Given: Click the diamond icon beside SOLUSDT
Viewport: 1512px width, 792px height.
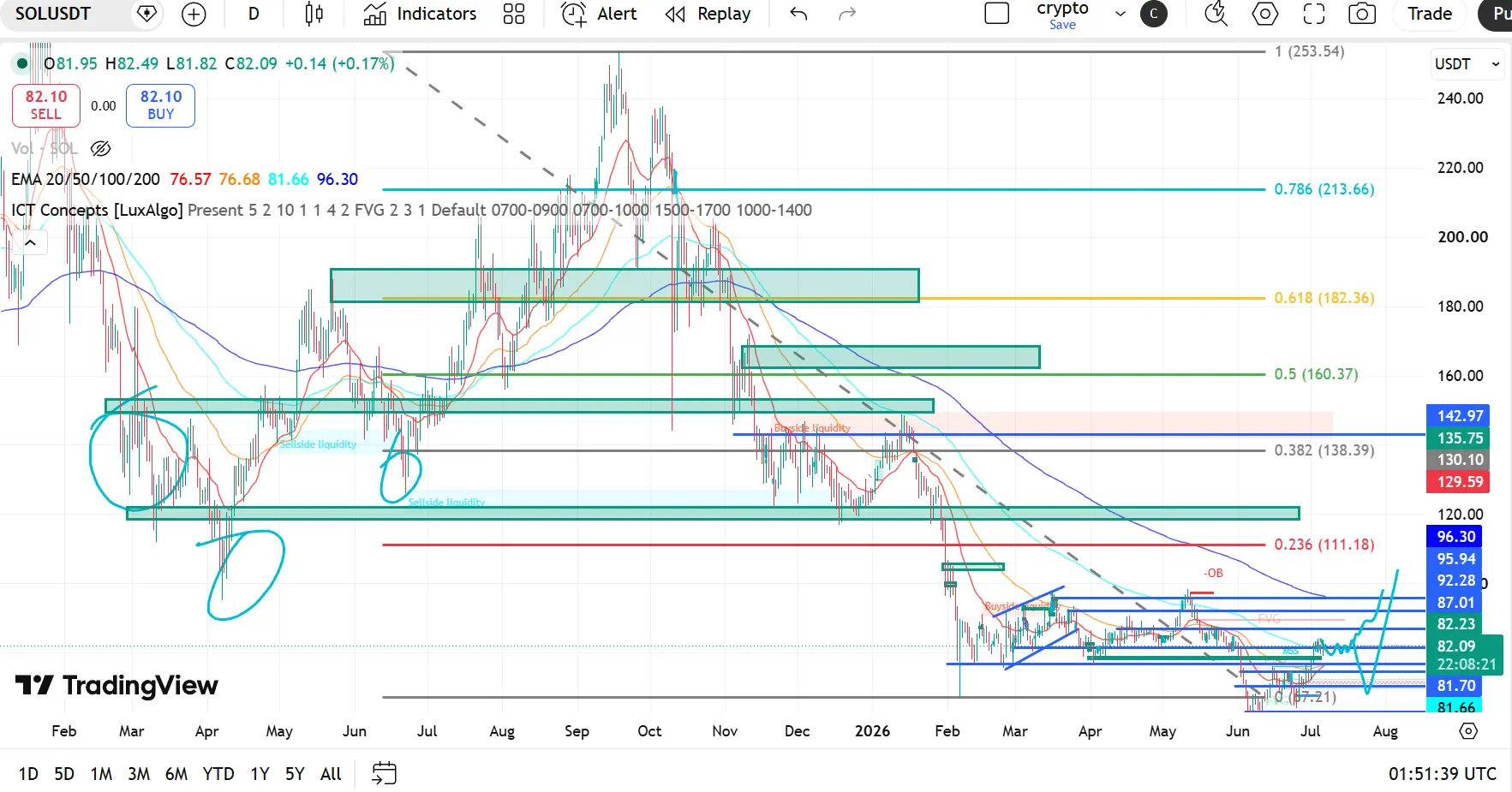Looking at the screenshot, I should pyautogui.click(x=146, y=14).
